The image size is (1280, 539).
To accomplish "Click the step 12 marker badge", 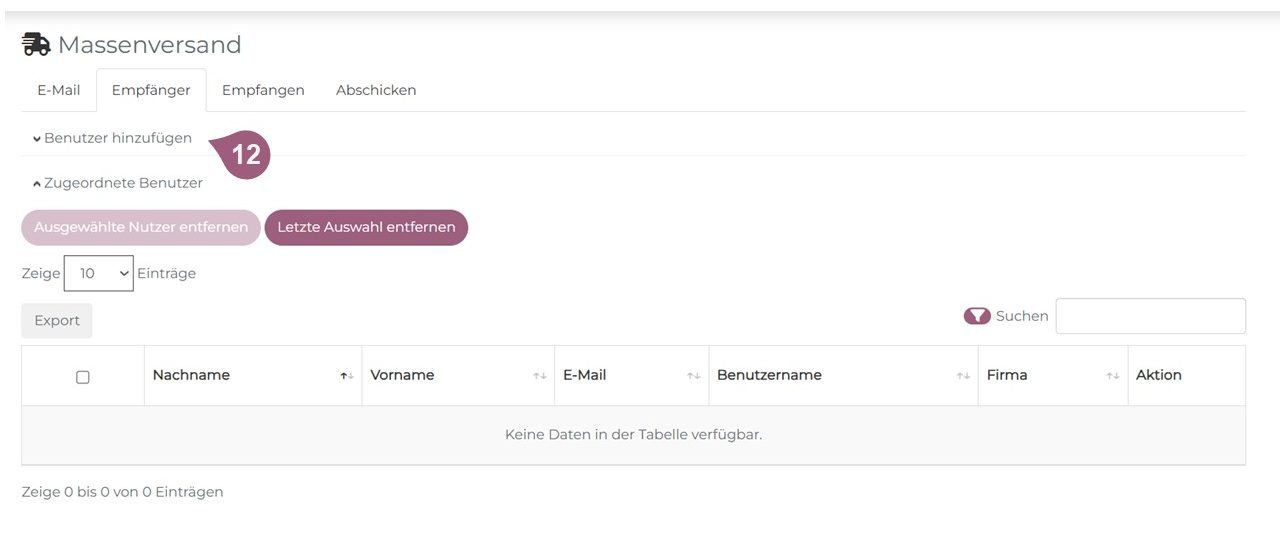I will [x=245, y=155].
